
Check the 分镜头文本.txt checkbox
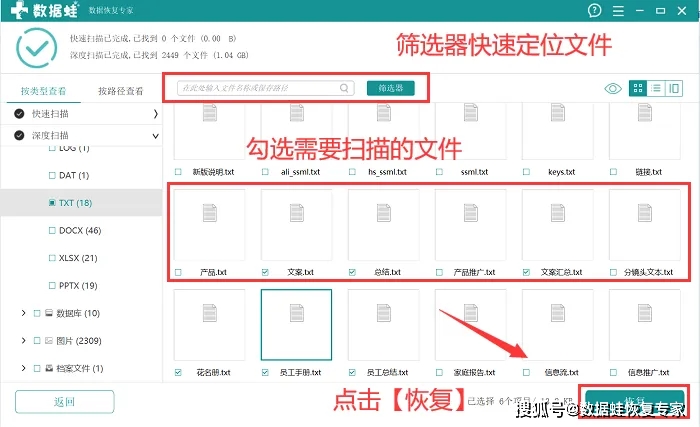pos(613,272)
